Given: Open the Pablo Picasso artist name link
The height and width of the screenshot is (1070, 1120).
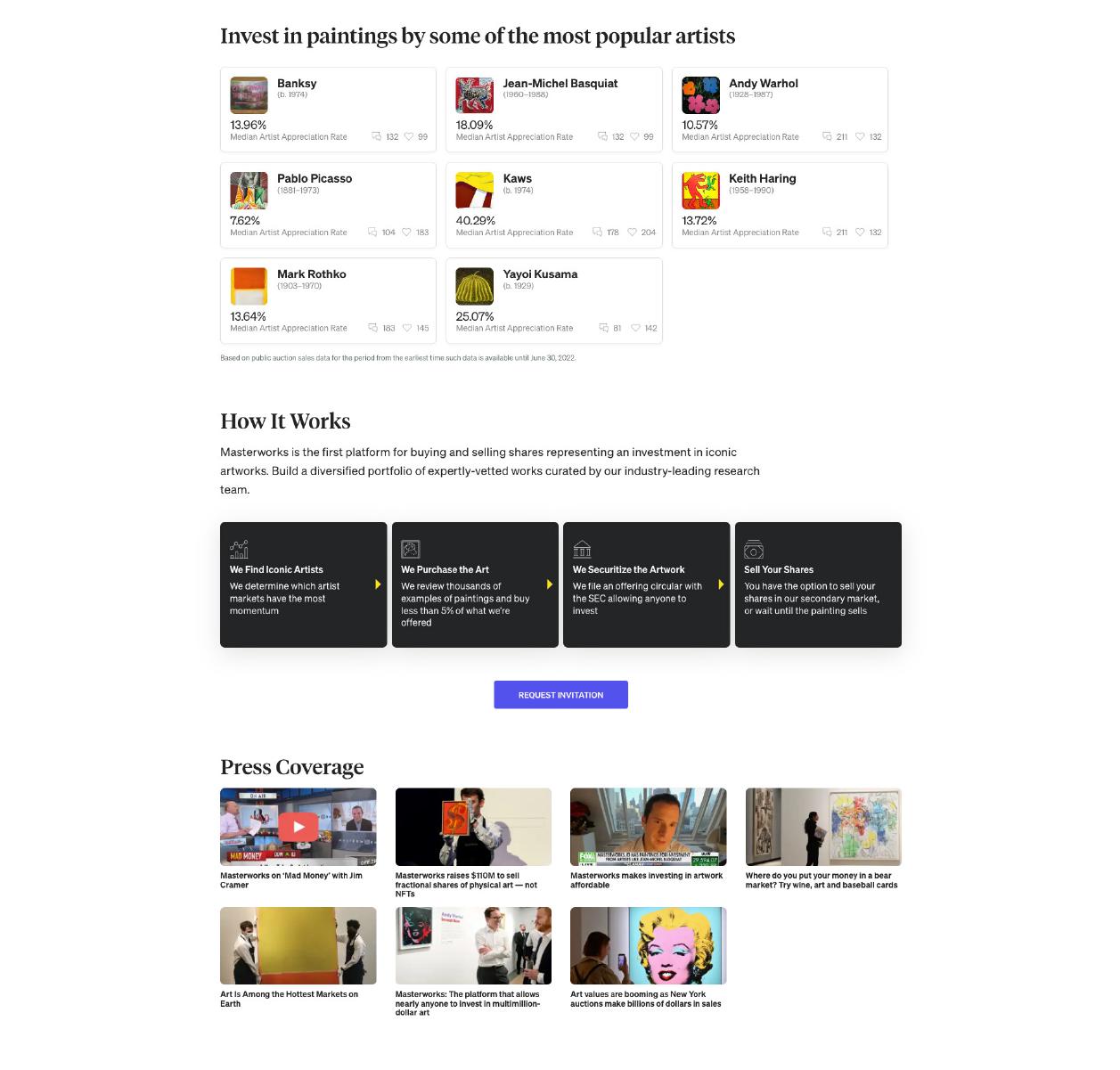Looking at the screenshot, I should point(315,178).
